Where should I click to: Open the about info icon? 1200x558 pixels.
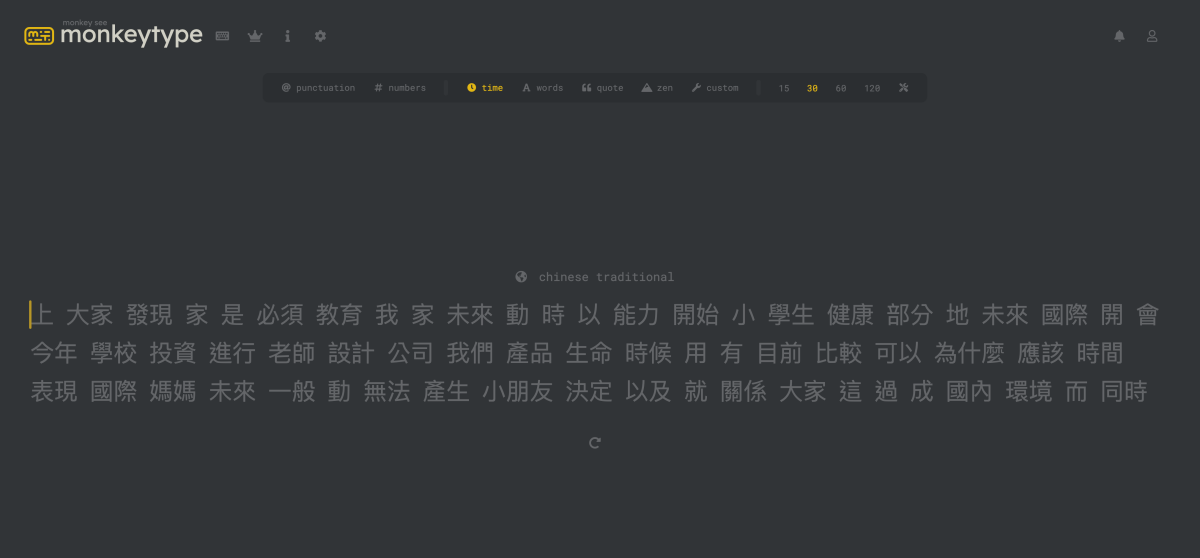point(288,36)
